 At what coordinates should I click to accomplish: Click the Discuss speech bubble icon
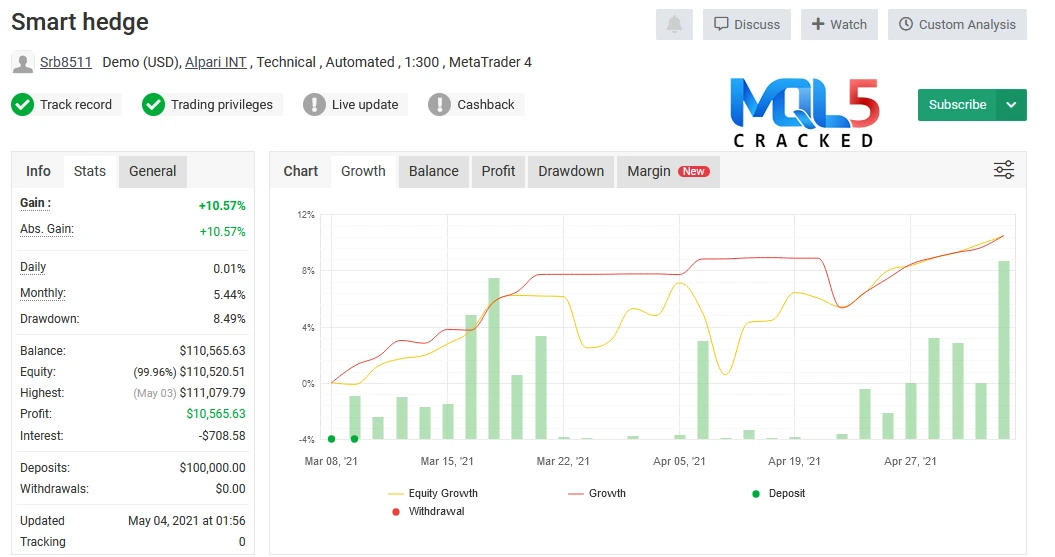[x=721, y=24]
